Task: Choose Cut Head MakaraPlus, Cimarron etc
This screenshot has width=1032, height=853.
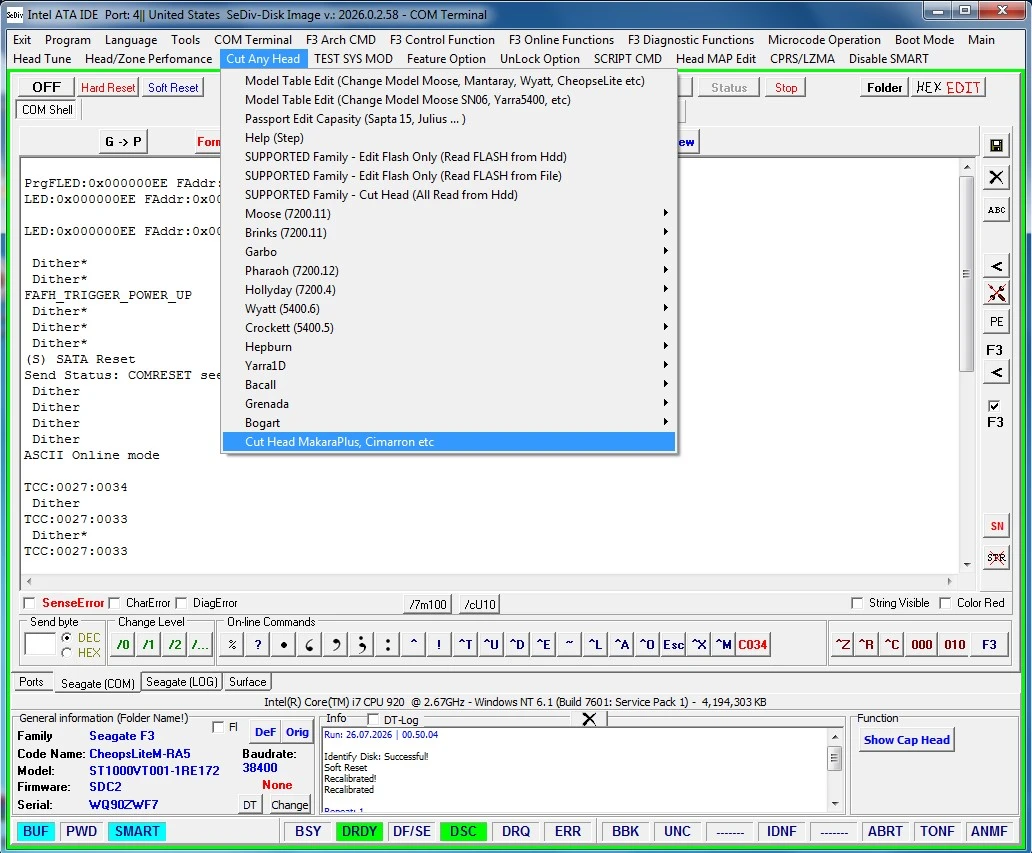Action: point(449,442)
